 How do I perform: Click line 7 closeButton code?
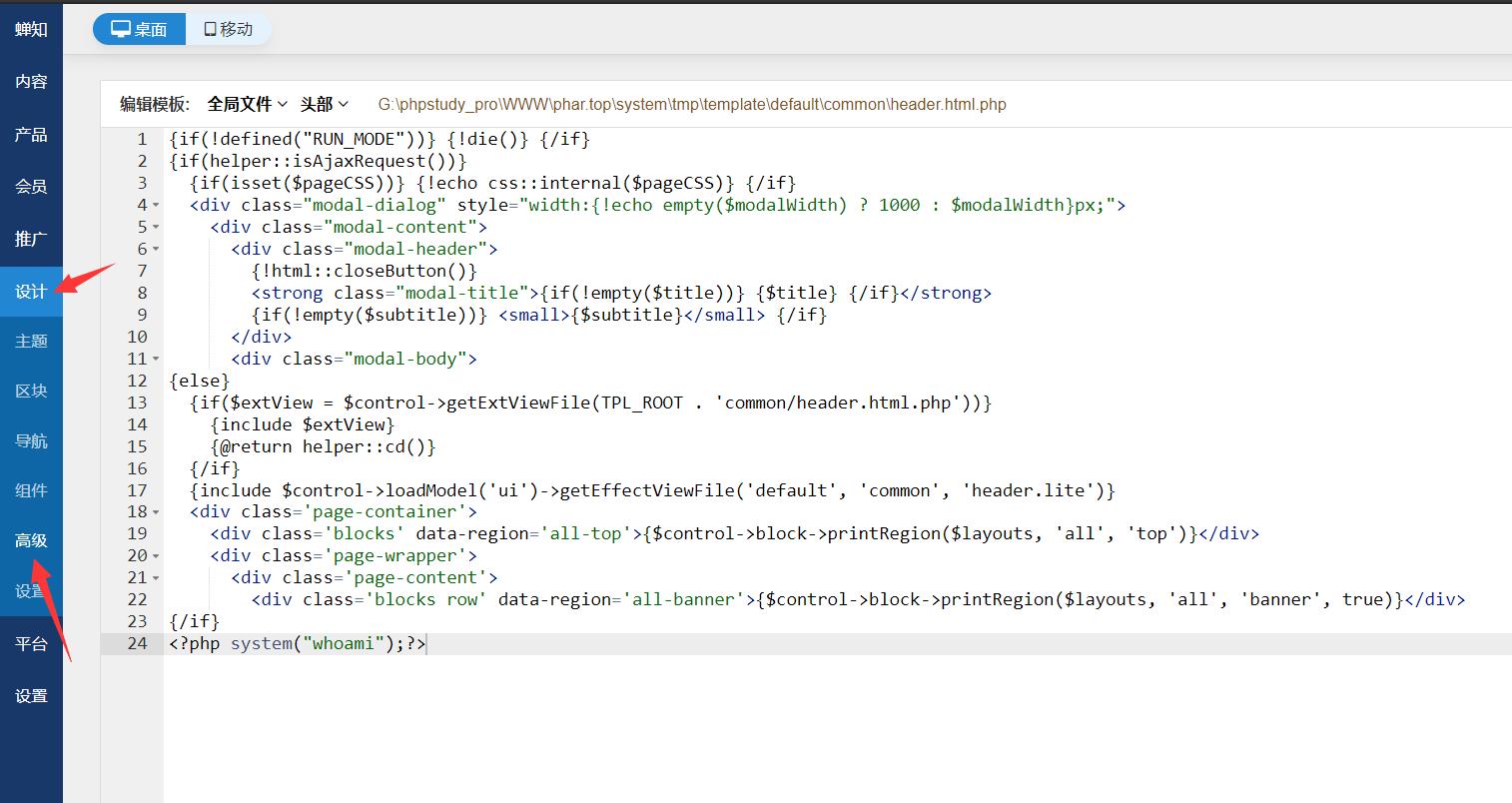365,271
